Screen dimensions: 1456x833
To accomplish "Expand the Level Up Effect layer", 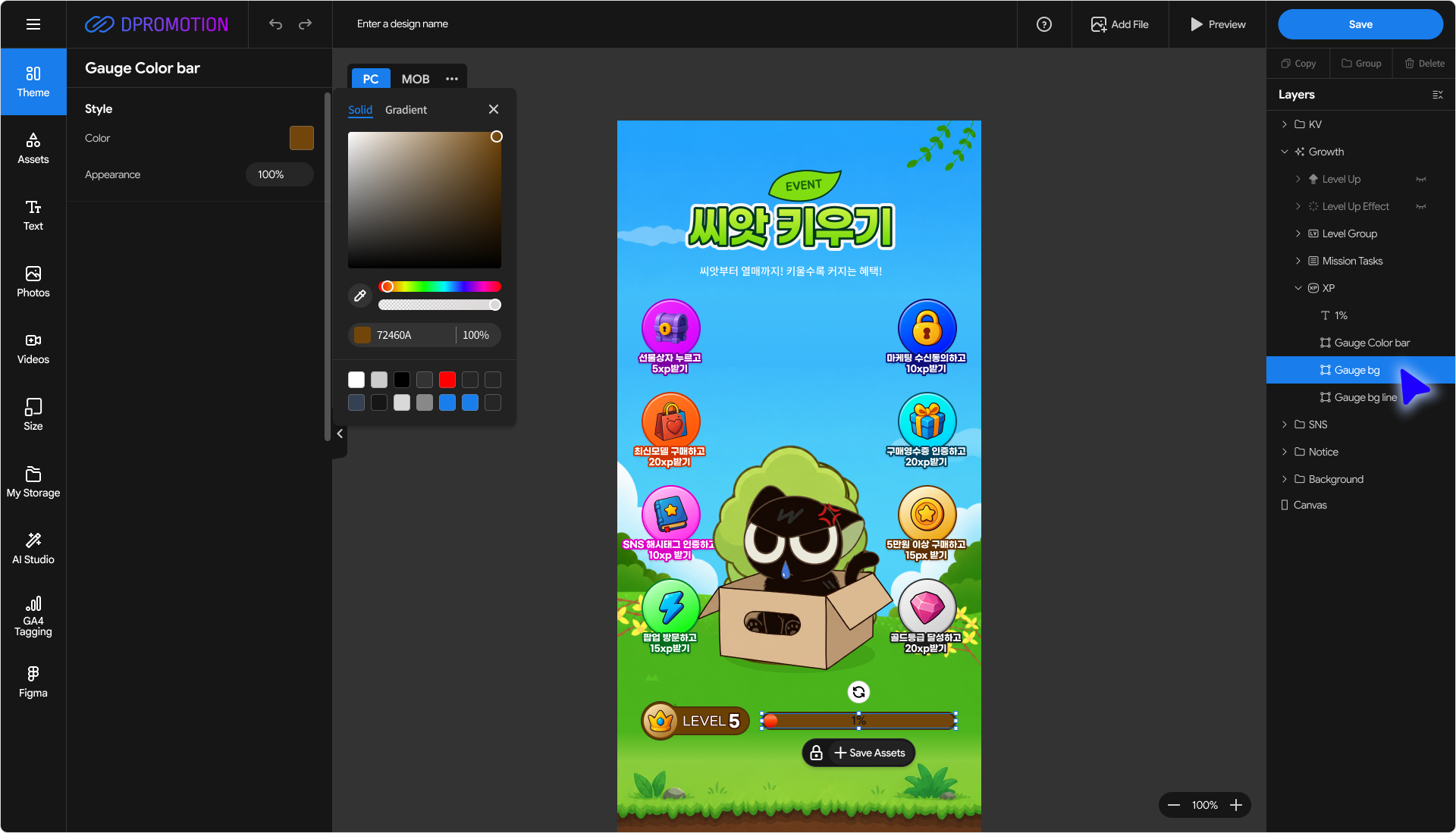I will [x=1298, y=206].
